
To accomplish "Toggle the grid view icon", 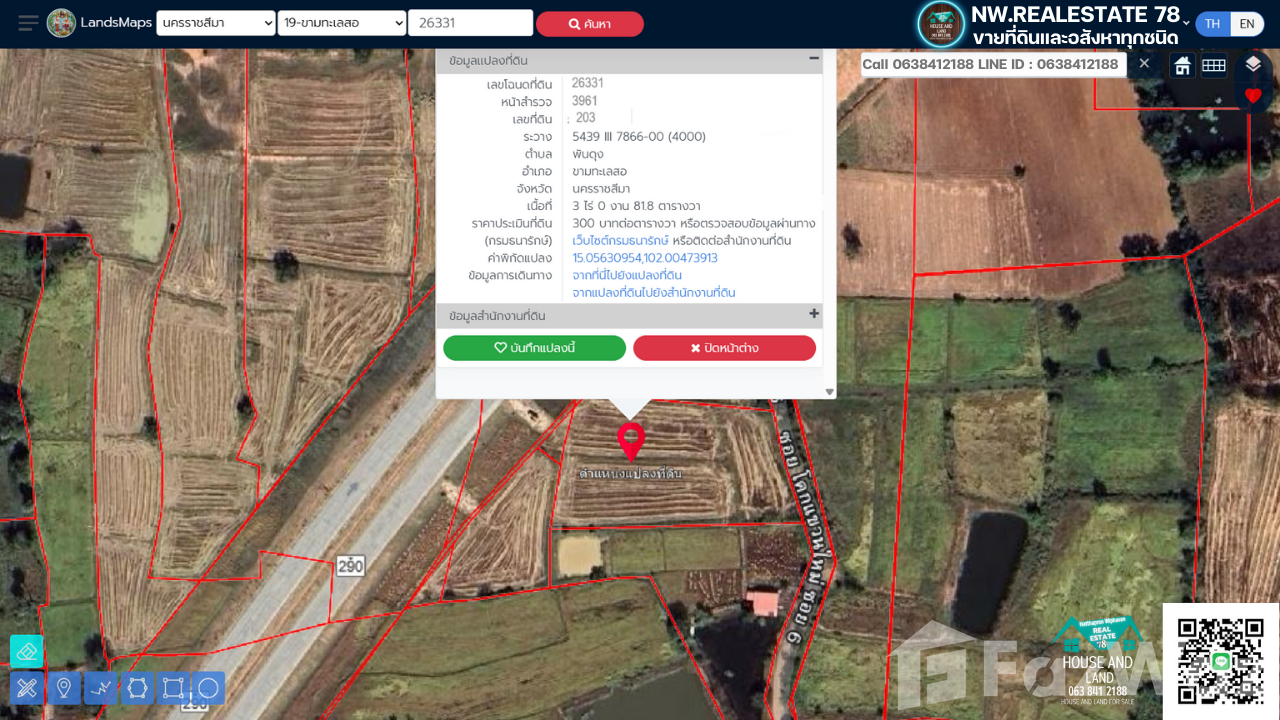I will pos(1214,66).
